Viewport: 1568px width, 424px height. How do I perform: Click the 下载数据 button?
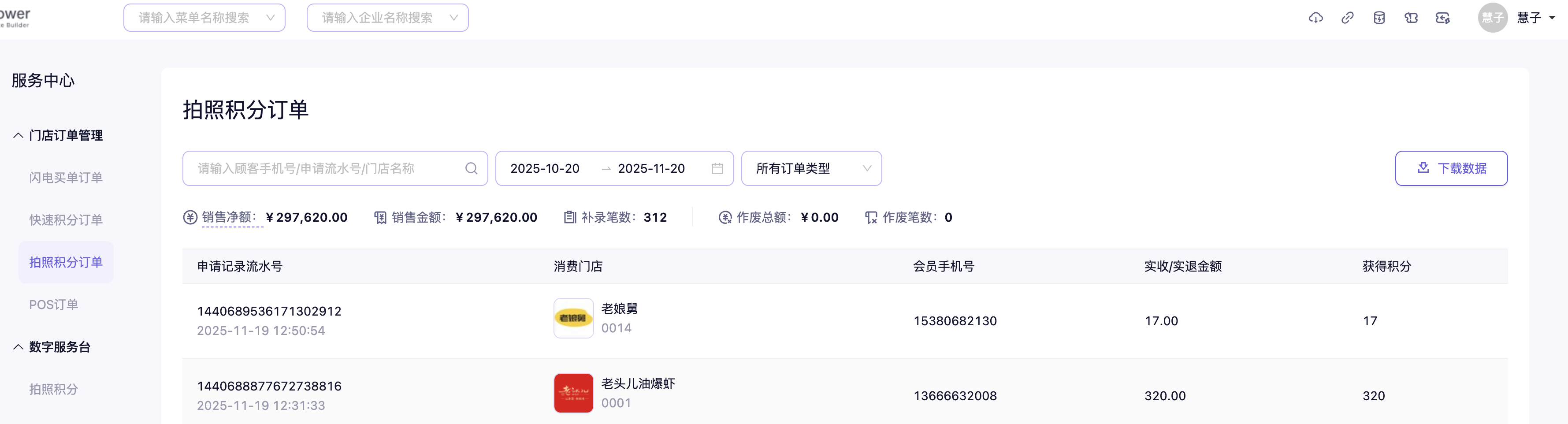tap(1450, 169)
